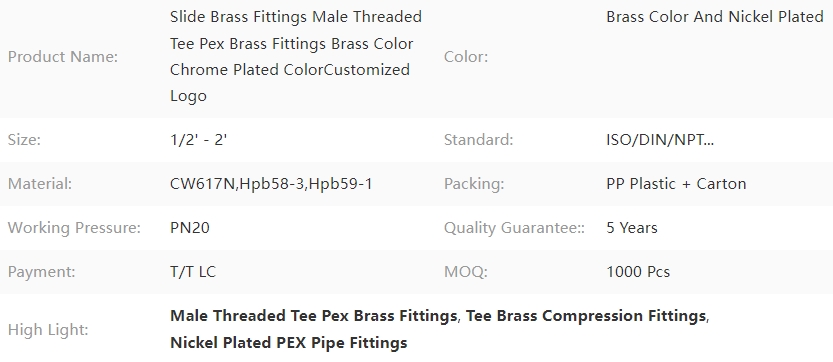Click the 1000 Pcs MOQ value
This screenshot has width=833, height=362.
click(x=638, y=272)
